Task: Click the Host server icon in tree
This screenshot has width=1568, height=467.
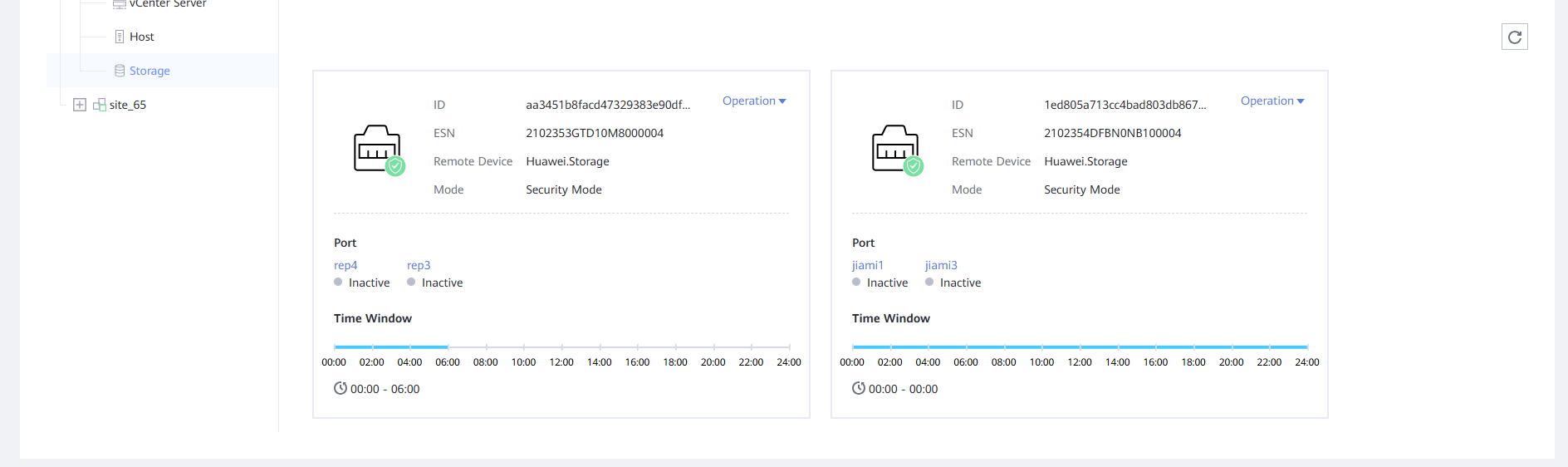Action: [x=120, y=37]
